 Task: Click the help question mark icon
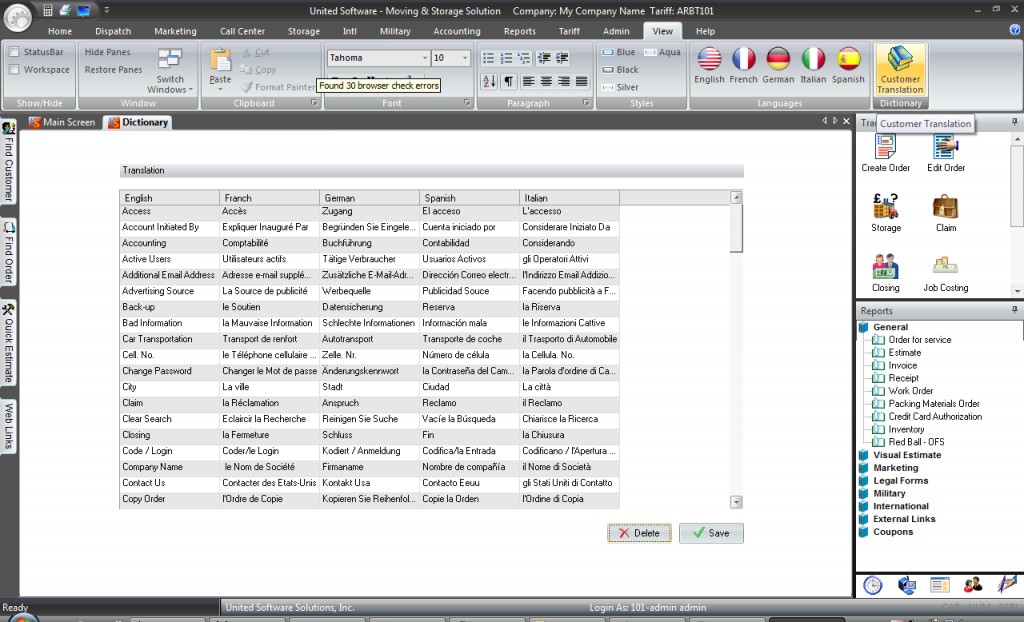point(1015,30)
